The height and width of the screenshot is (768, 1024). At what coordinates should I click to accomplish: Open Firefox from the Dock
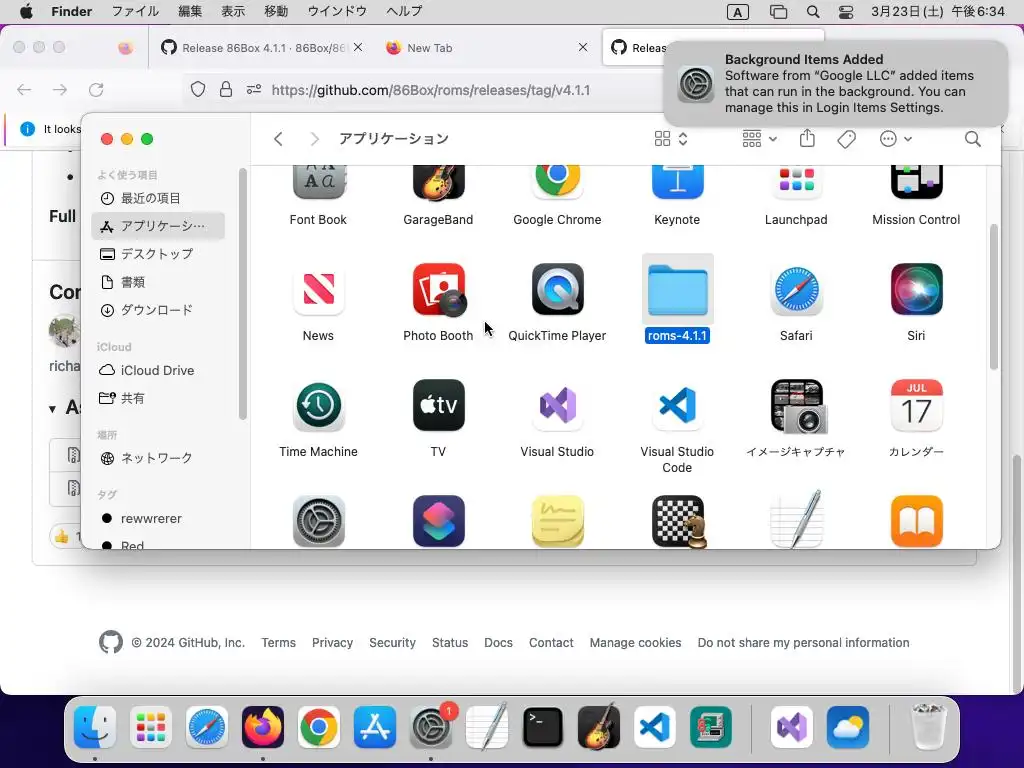coord(263,727)
